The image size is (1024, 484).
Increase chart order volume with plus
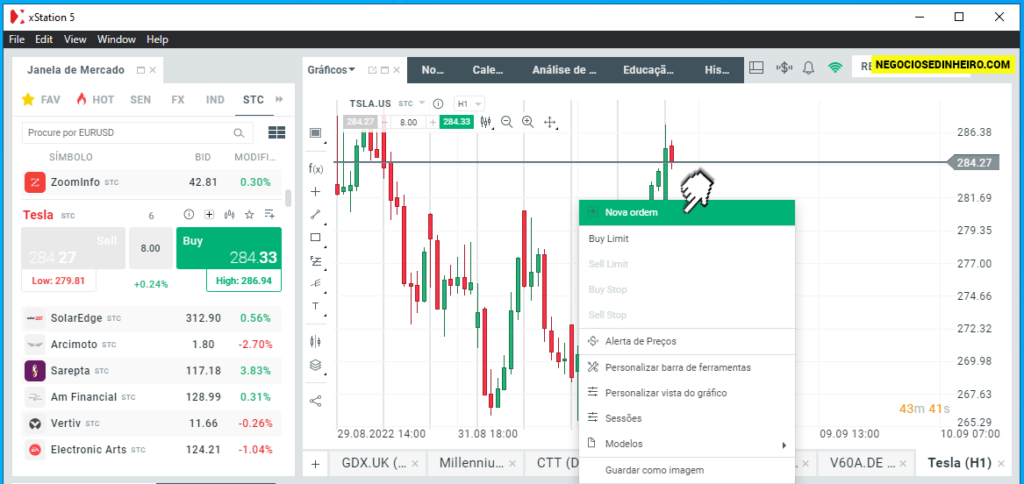click(x=432, y=122)
